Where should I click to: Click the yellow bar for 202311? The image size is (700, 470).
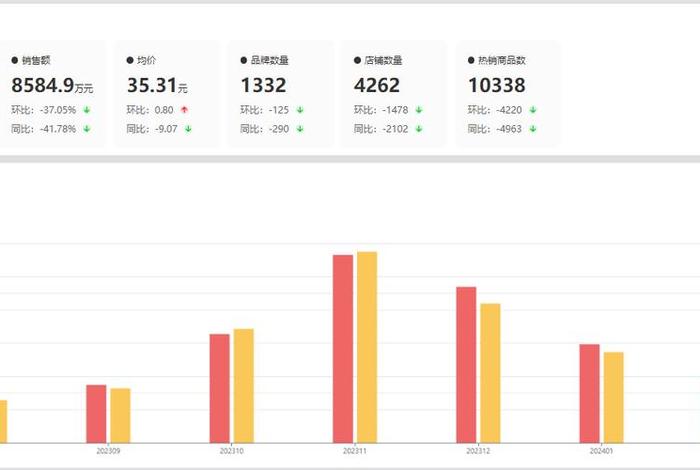[x=367, y=347]
